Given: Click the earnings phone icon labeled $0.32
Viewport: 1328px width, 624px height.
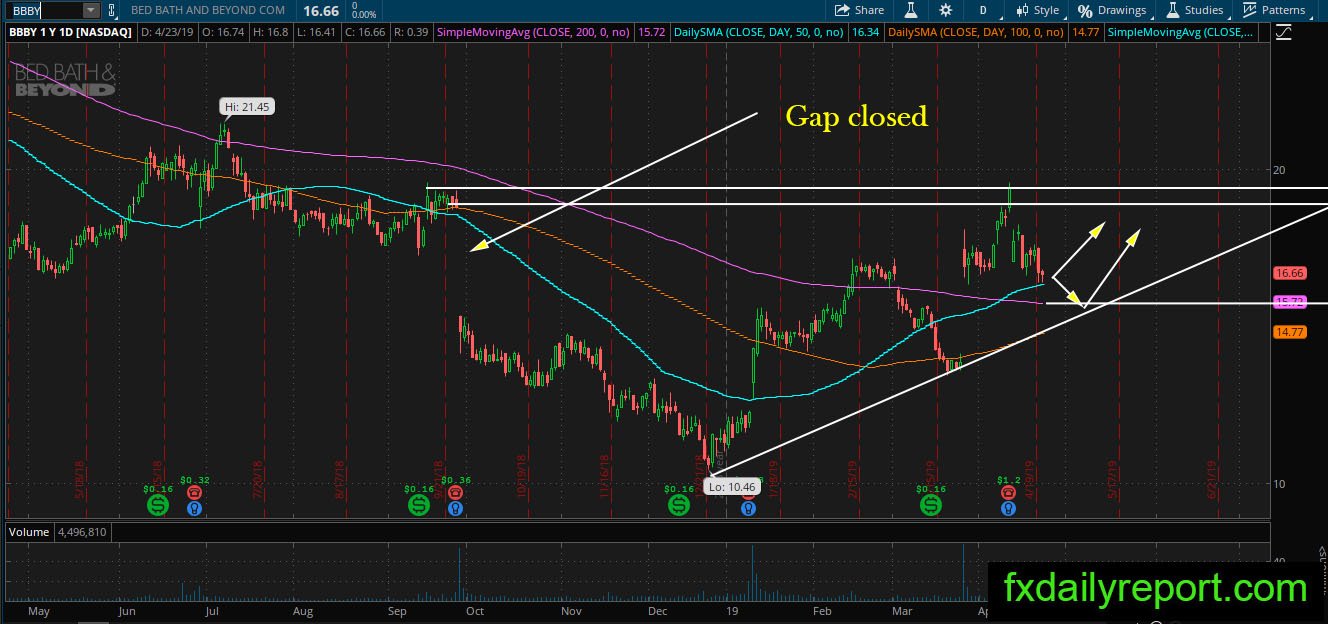Looking at the screenshot, I should point(194,492).
